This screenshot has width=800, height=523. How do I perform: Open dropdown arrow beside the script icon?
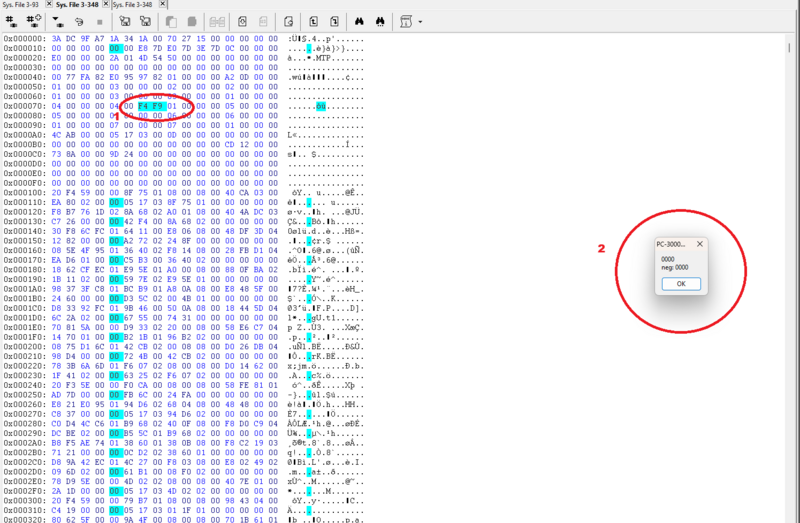pyautogui.click(x=420, y=20)
